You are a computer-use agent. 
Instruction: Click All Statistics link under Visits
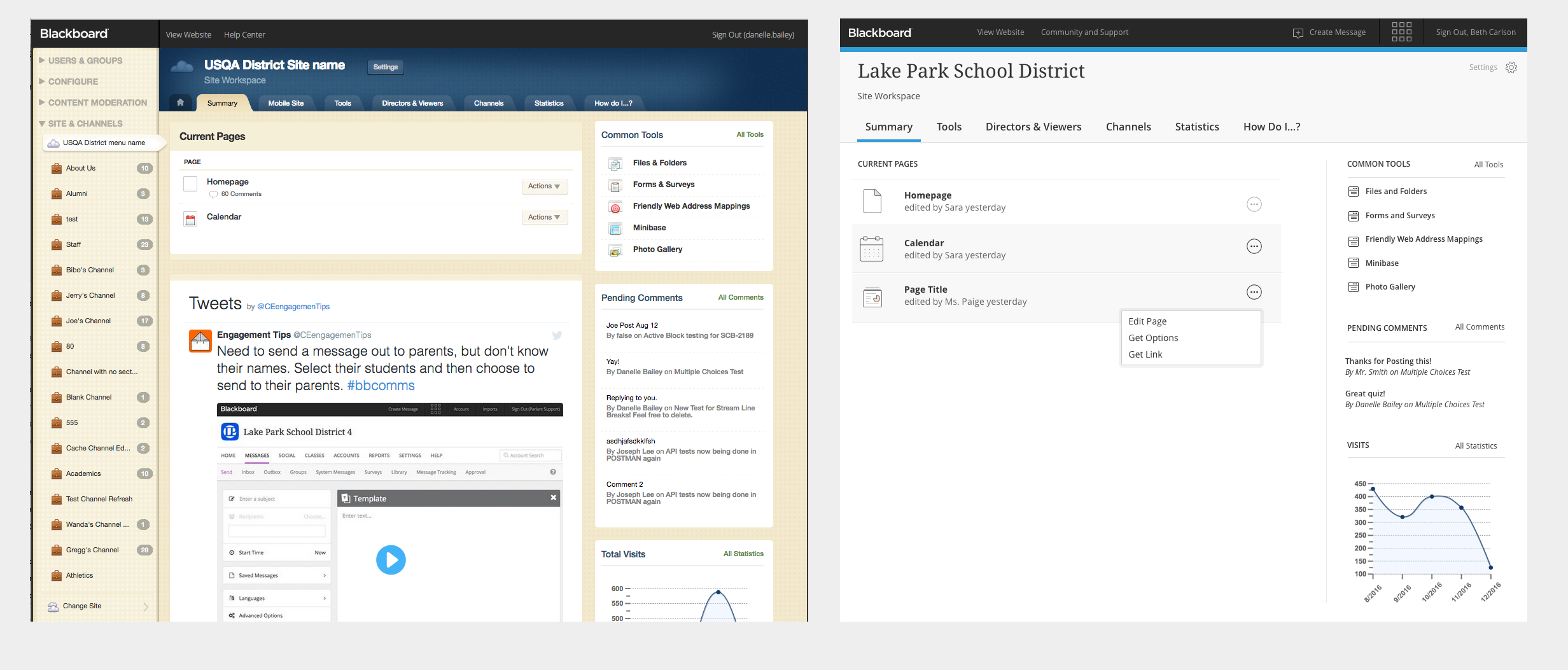tap(1476, 446)
